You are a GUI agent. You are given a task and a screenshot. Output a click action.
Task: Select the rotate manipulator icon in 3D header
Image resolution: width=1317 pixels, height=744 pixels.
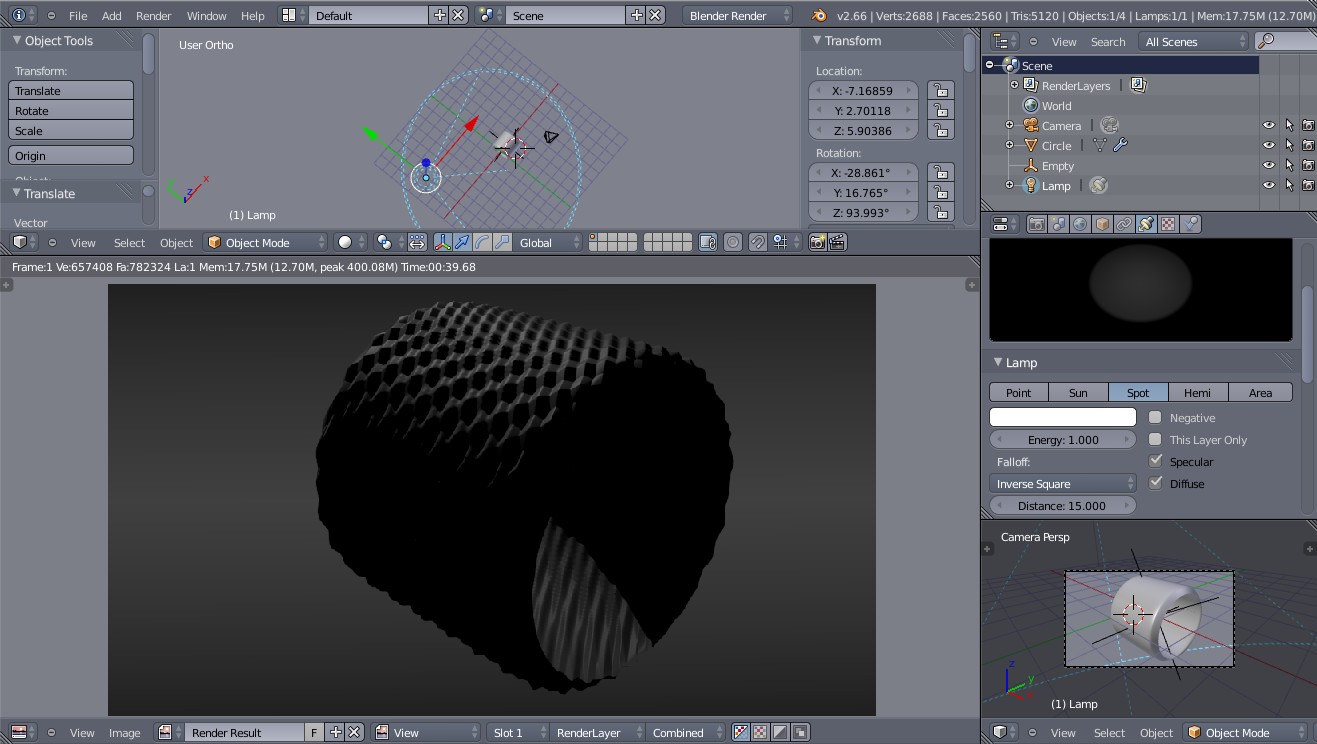(x=482, y=242)
